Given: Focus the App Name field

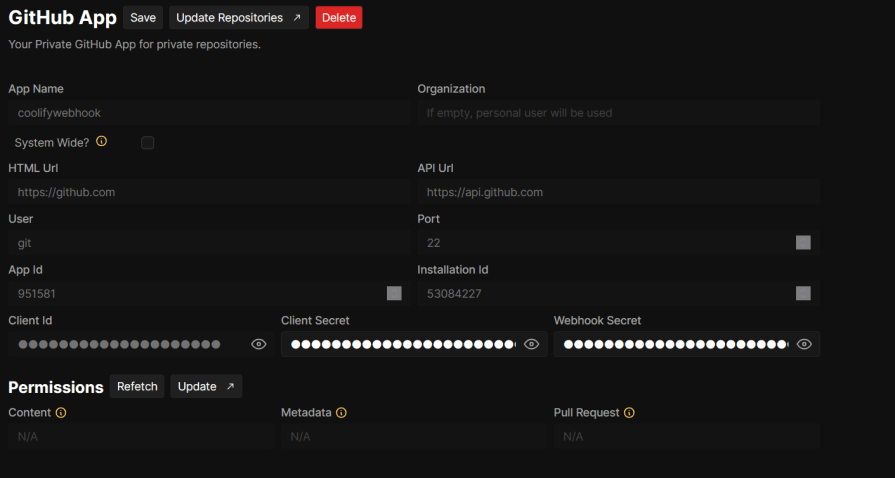Looking at the screenshot, I should click(209, 113).
